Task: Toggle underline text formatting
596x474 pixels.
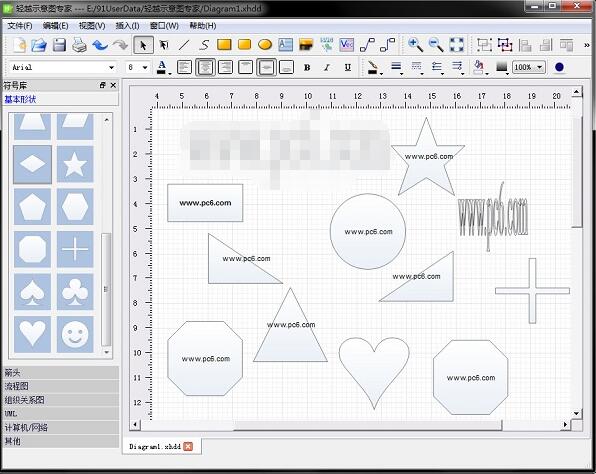Action: 347,68
